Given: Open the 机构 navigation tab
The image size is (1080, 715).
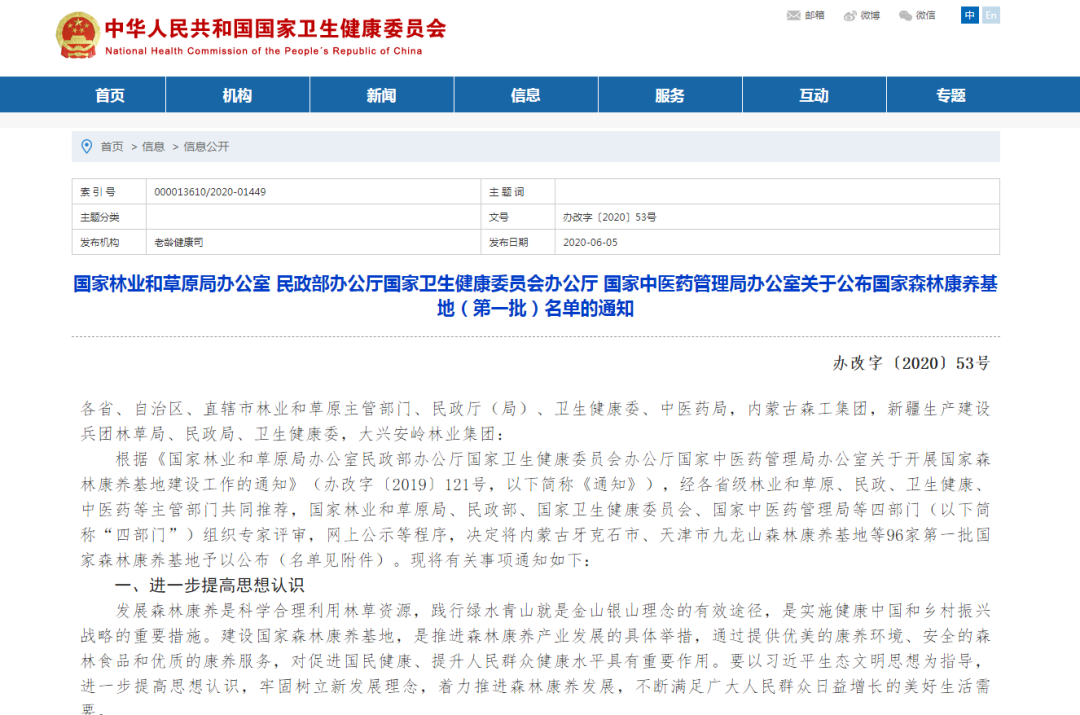Looking at the screenshot, I should click(x=238, y=95).
